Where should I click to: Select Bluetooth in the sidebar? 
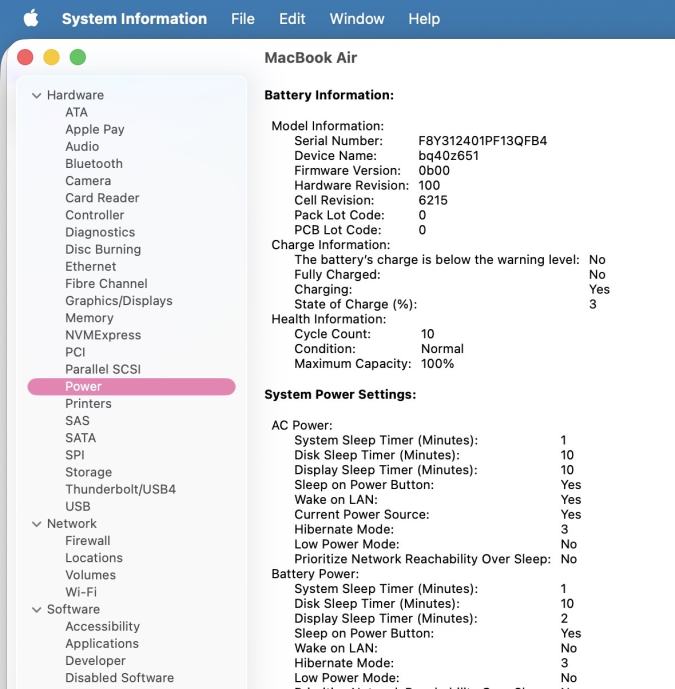(94, 164)
